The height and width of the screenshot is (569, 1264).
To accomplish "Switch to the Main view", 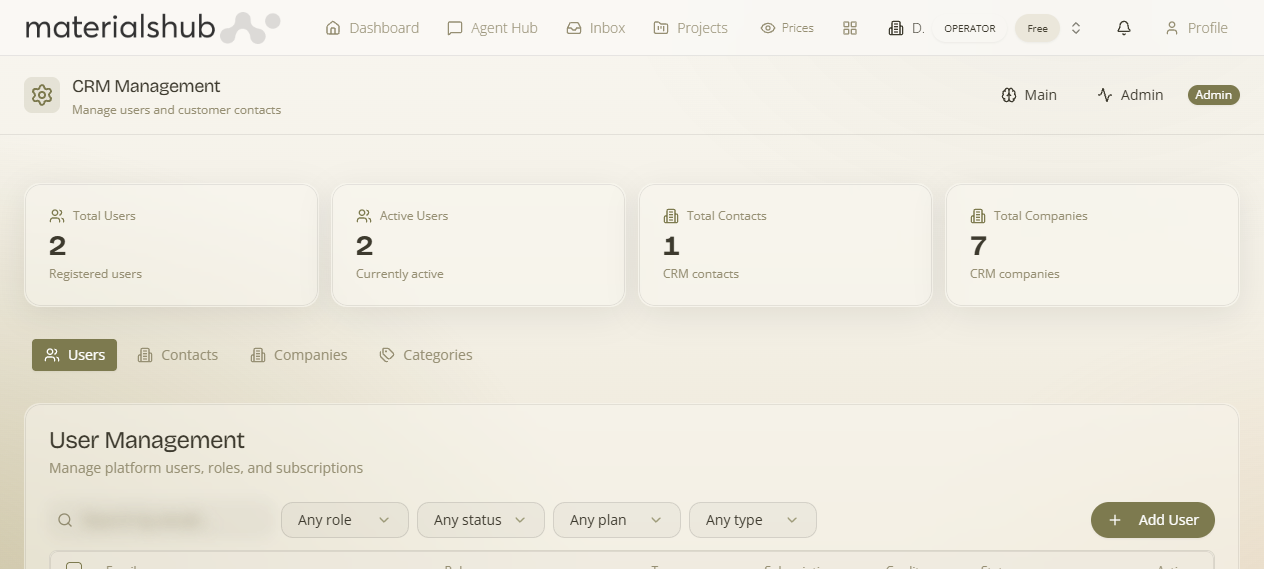I will click(x=1029, y=95).
